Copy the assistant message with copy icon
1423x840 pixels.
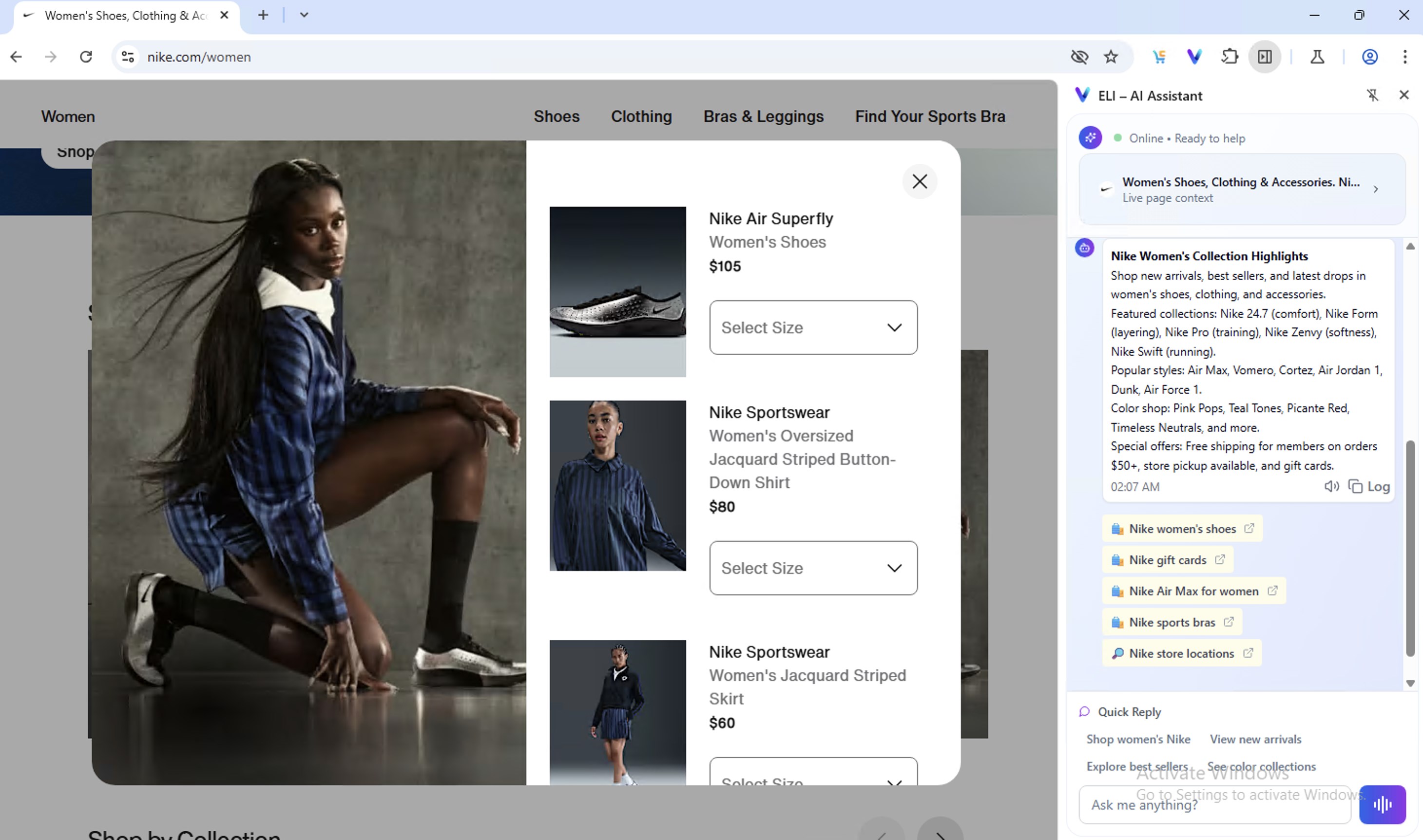tap(1355, 486)
